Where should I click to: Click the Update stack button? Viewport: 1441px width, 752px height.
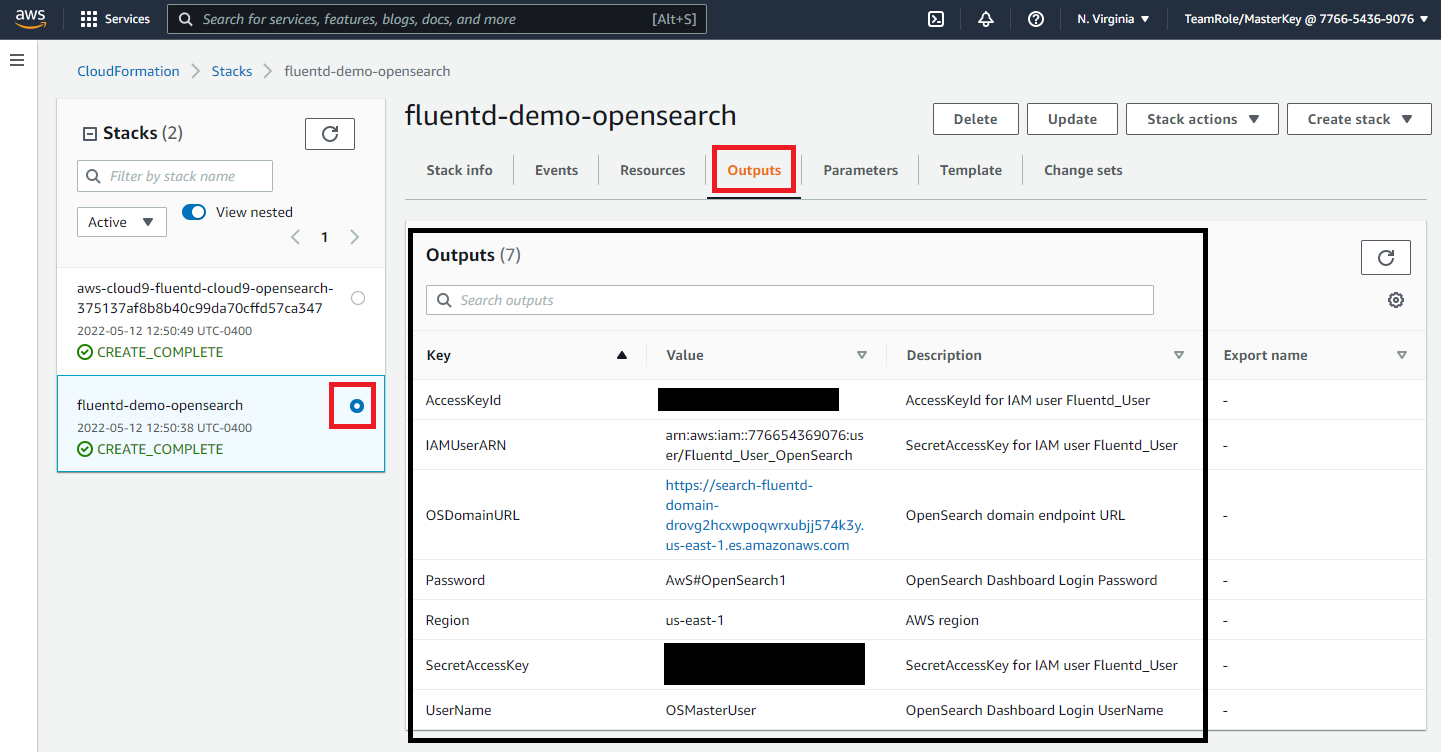click(1072, 119)
